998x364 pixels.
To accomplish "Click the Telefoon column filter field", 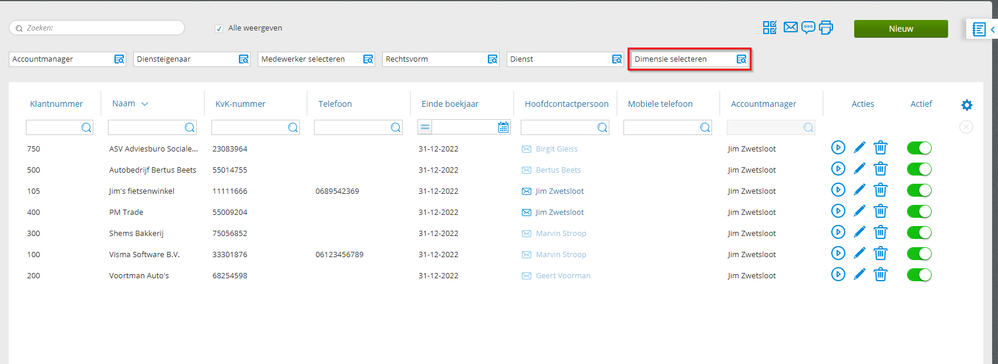I will point(358,127).
